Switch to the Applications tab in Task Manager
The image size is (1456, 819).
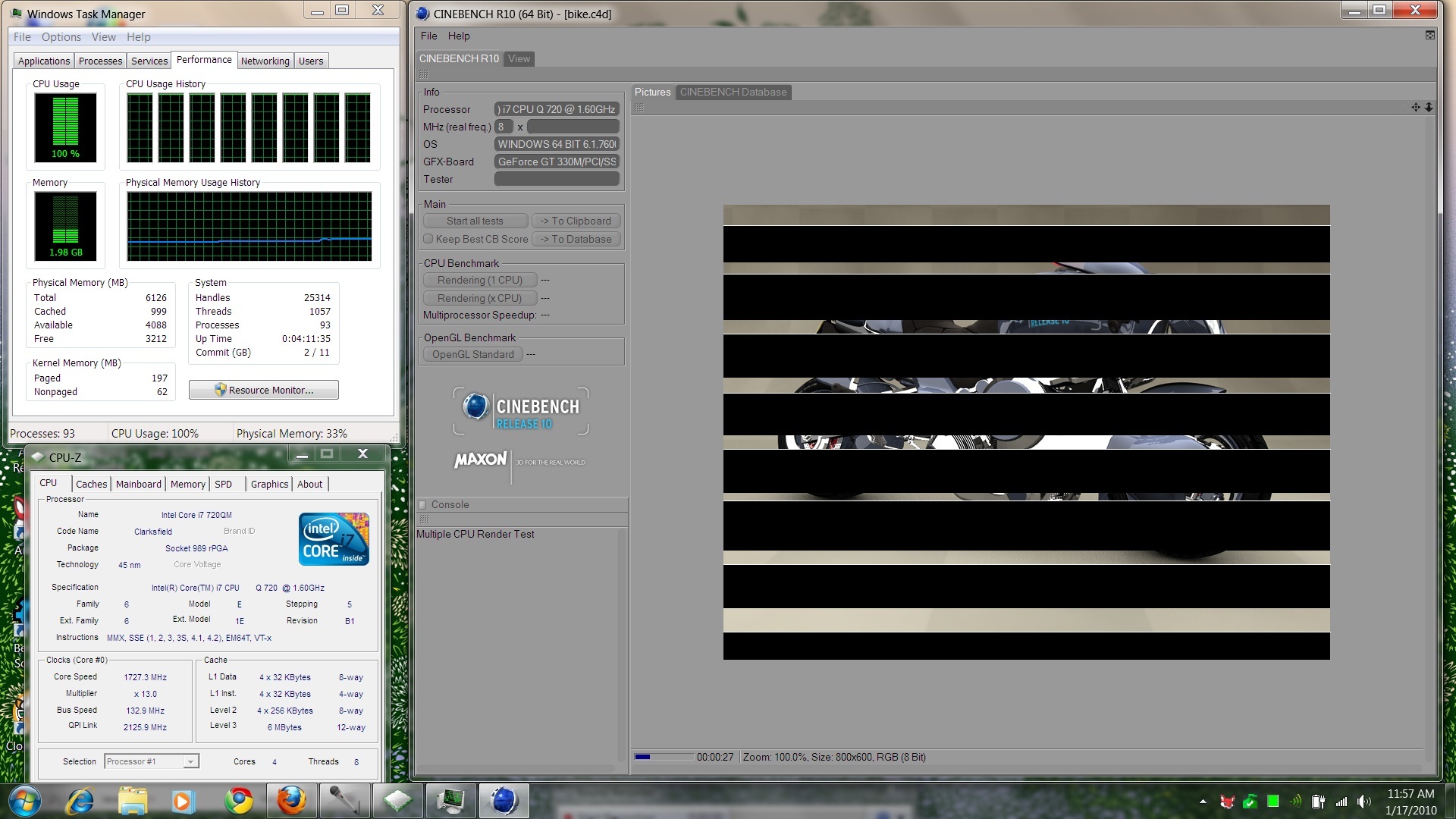[44, 61]
